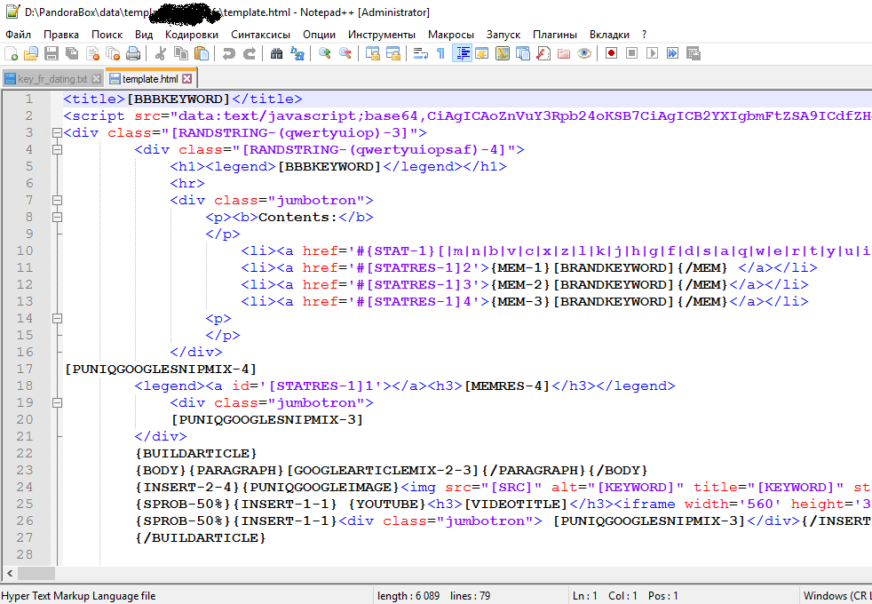The height and width of the screenshot is (604, 872).
Task: Toggle synchronized vertical scrolling icon
Action: tap(373, 53)
